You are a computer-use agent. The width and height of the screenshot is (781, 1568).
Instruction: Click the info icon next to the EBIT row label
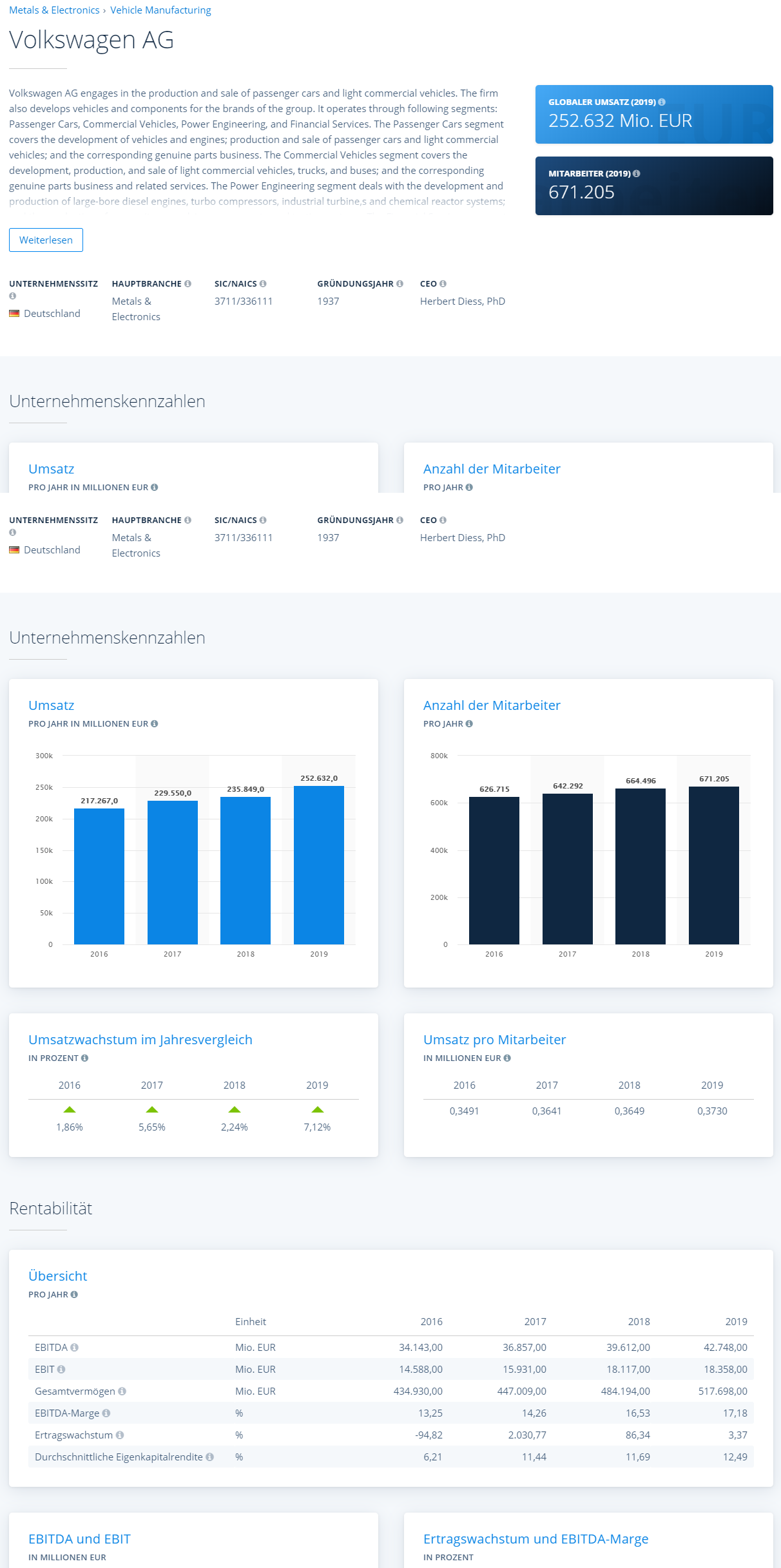coord(61,1369)
